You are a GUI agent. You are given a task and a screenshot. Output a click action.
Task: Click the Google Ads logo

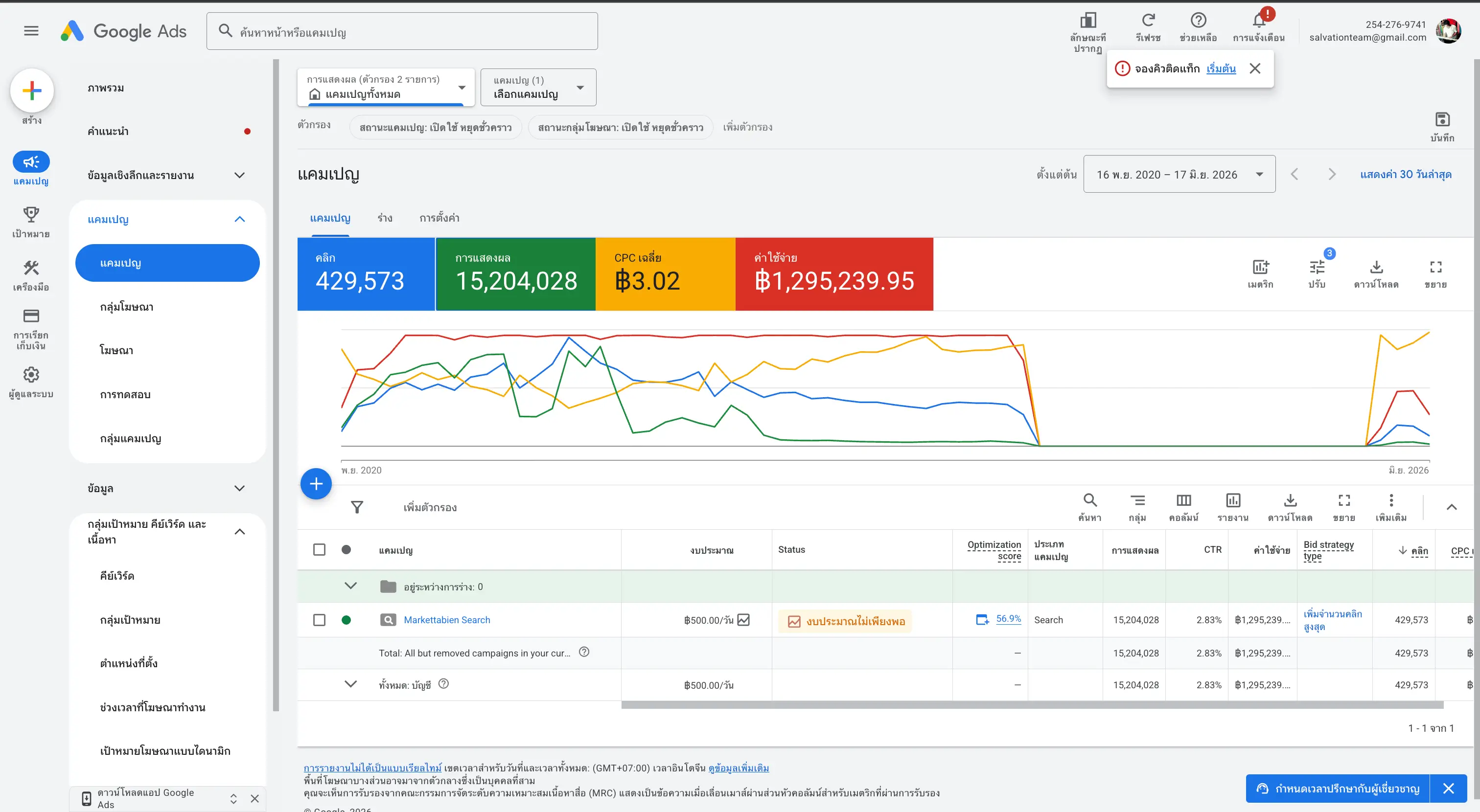pos(123,31)
